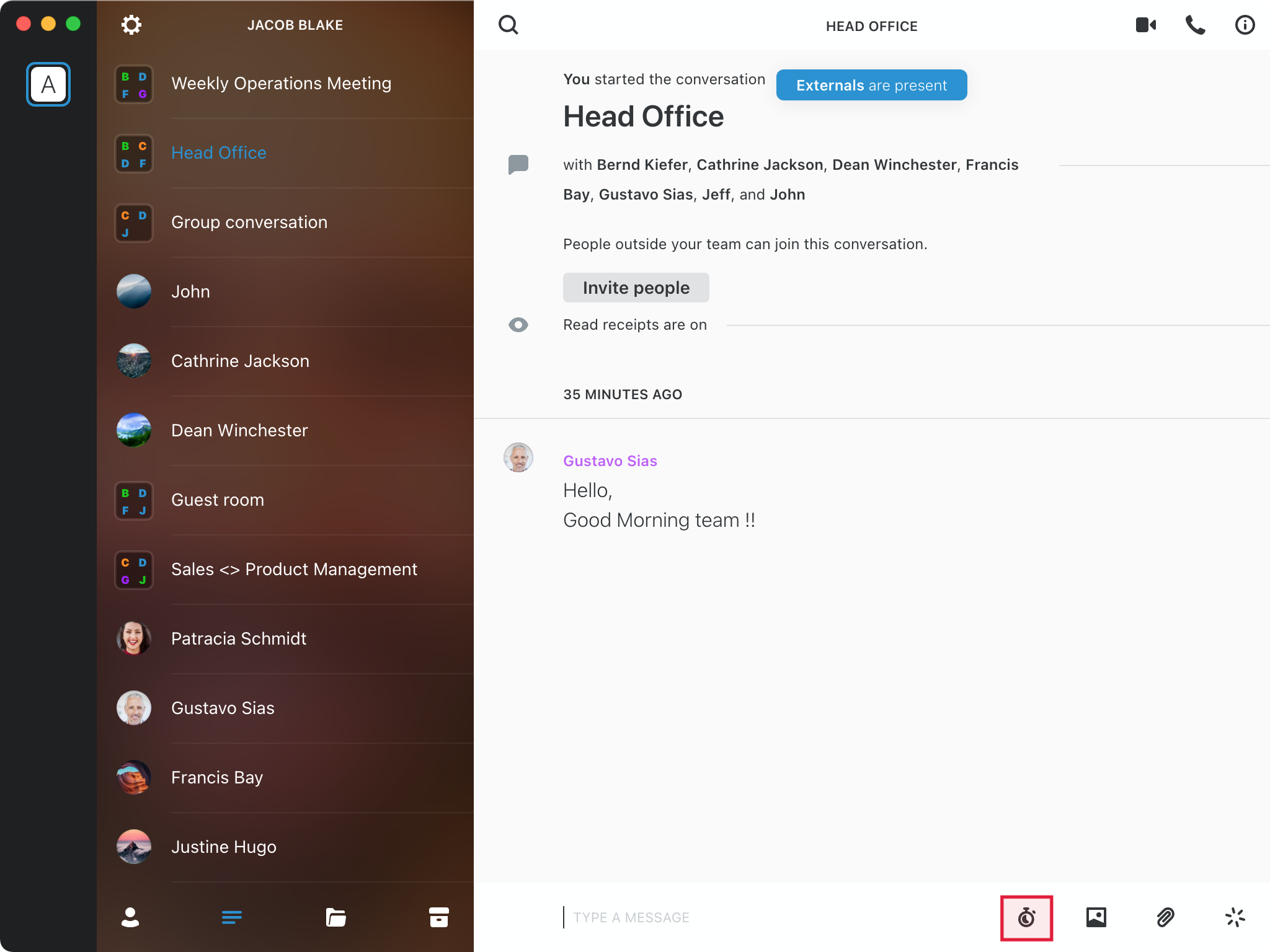
Task: Click Gustavo Sias sender name in chat
Action: tap(610, 461)
